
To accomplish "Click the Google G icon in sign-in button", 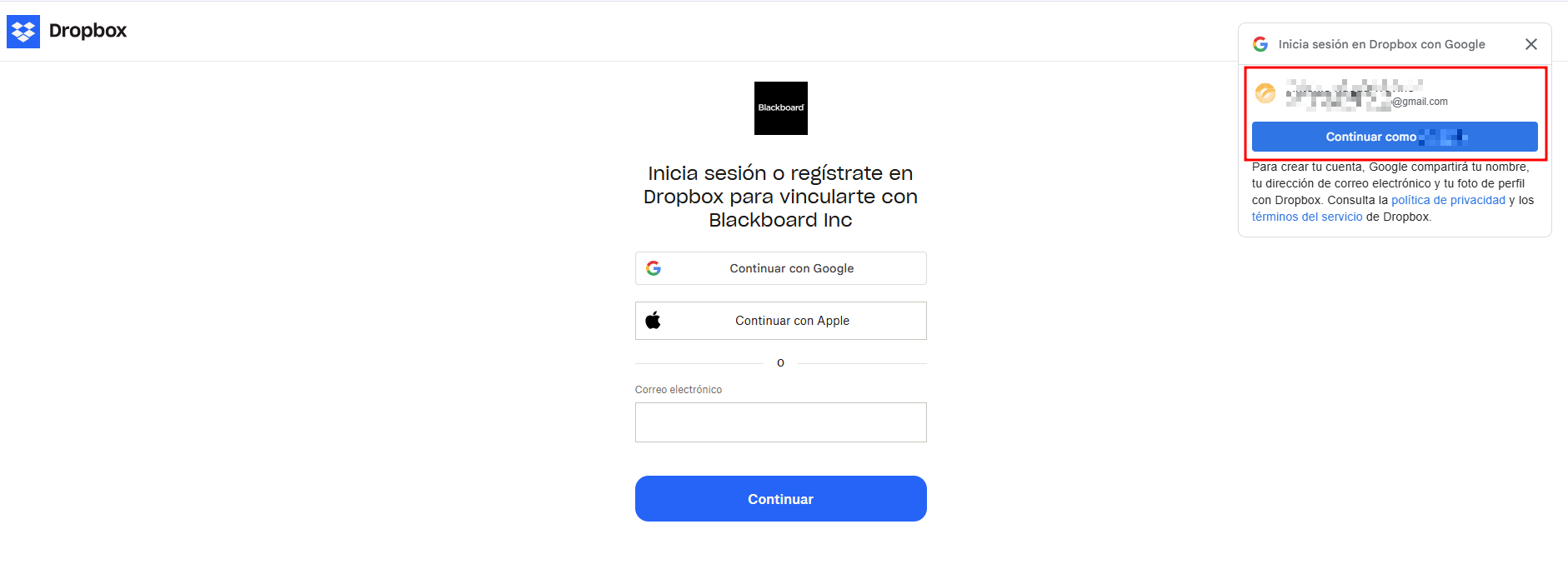I will (x=654, y=268).
